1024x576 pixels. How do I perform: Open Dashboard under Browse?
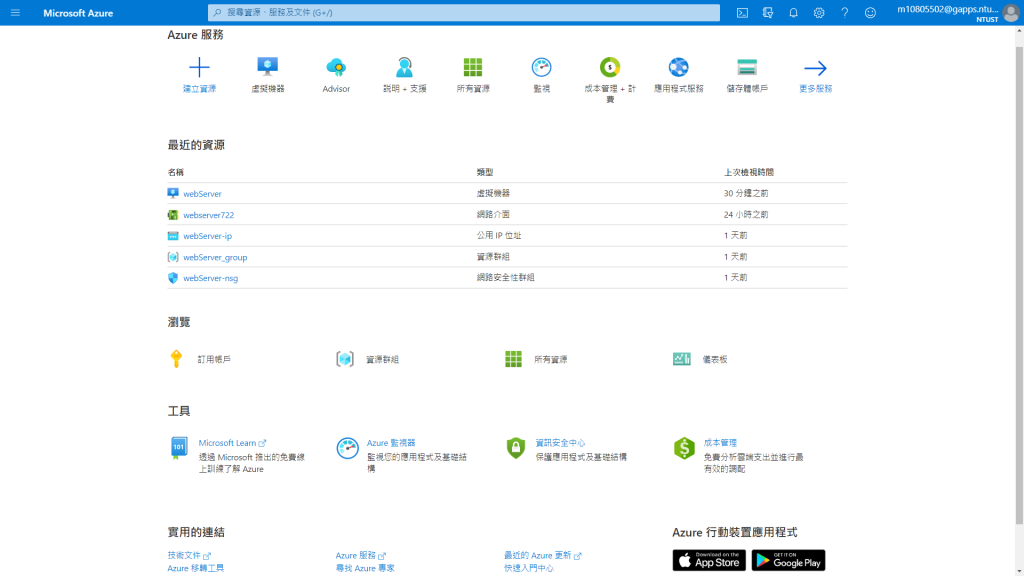click(x=700, y=359)
